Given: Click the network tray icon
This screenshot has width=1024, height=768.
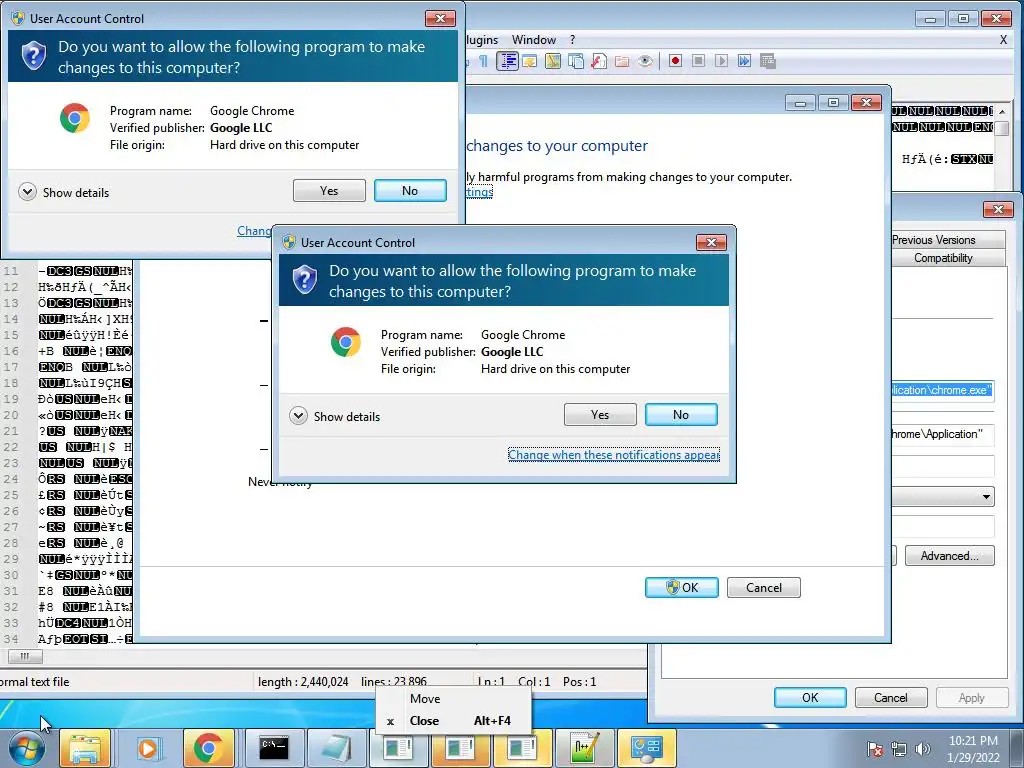Looking at the screenshot, I should pos(899,749).
